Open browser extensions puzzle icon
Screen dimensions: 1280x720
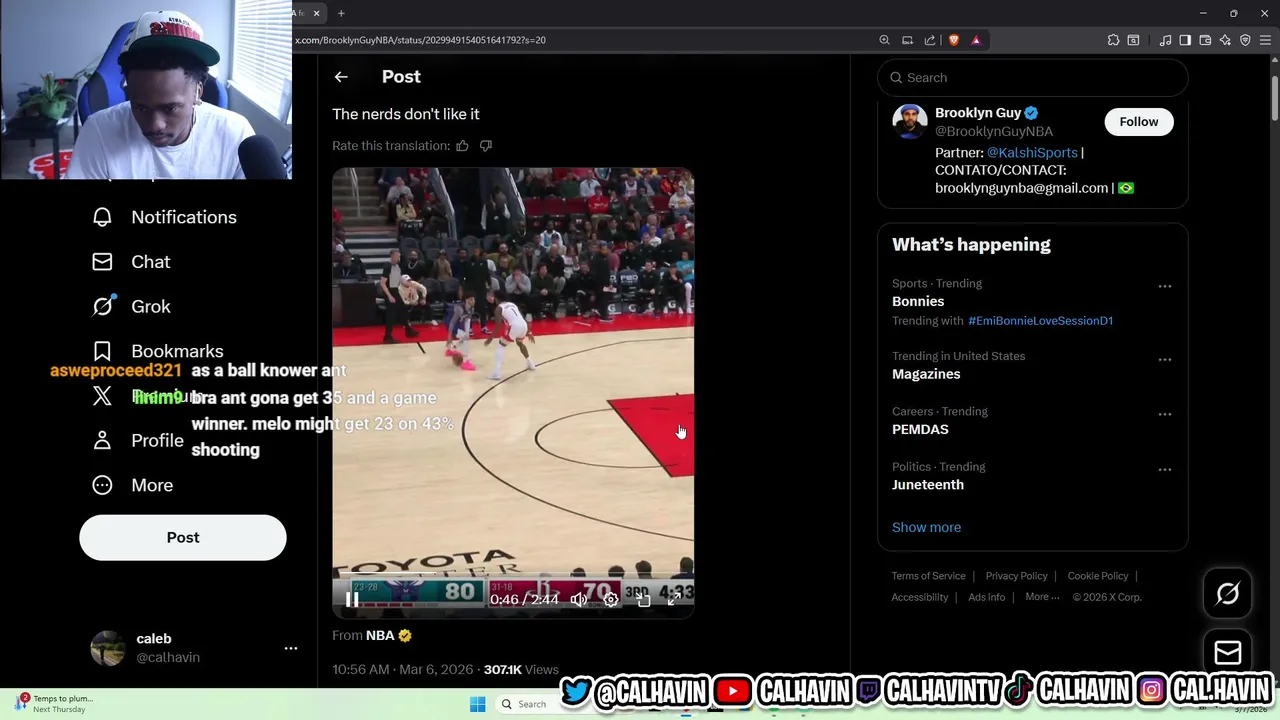(x=1113, y=40)
